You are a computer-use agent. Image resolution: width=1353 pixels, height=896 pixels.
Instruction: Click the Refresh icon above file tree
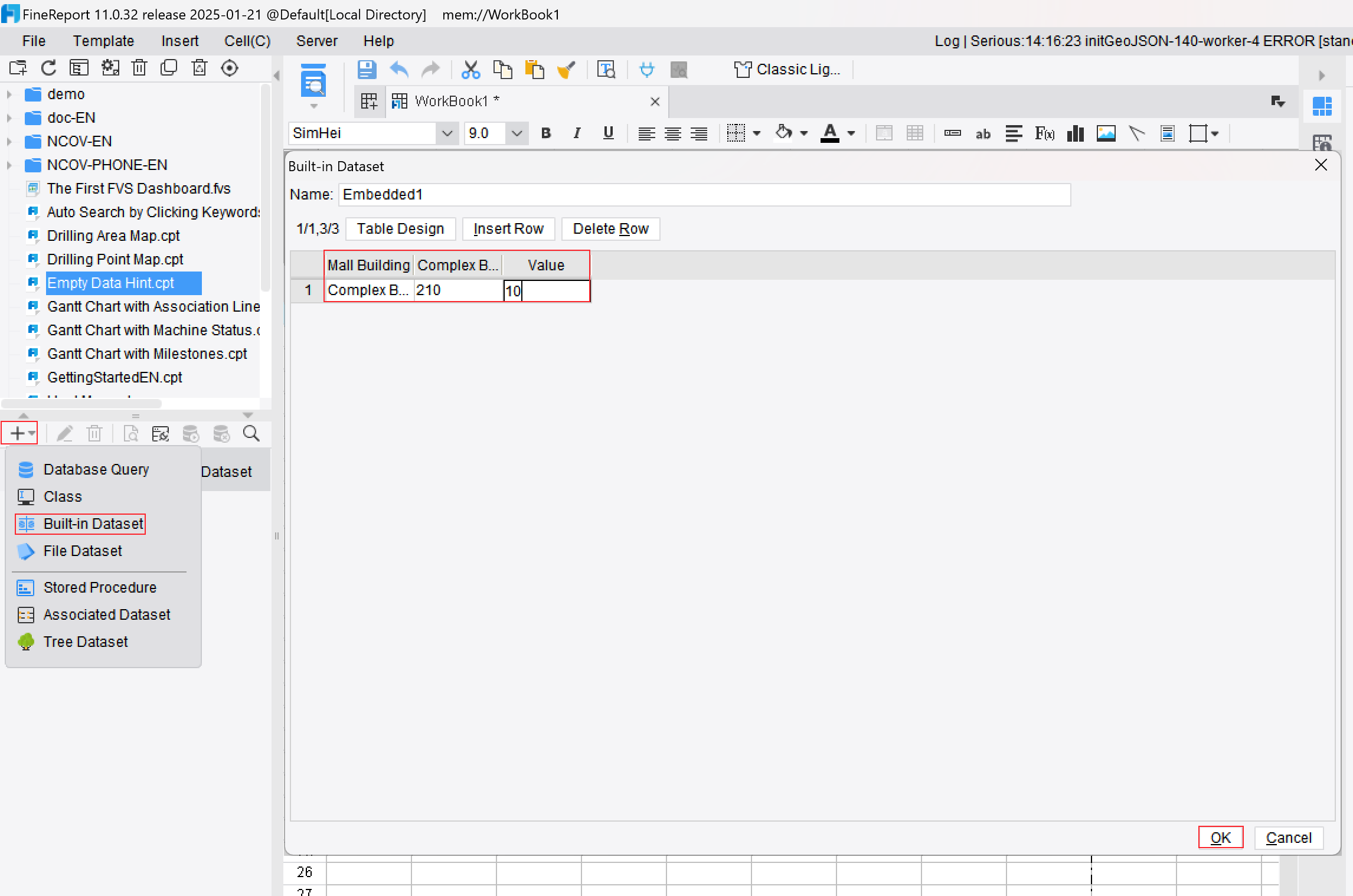tap(48, 68)
